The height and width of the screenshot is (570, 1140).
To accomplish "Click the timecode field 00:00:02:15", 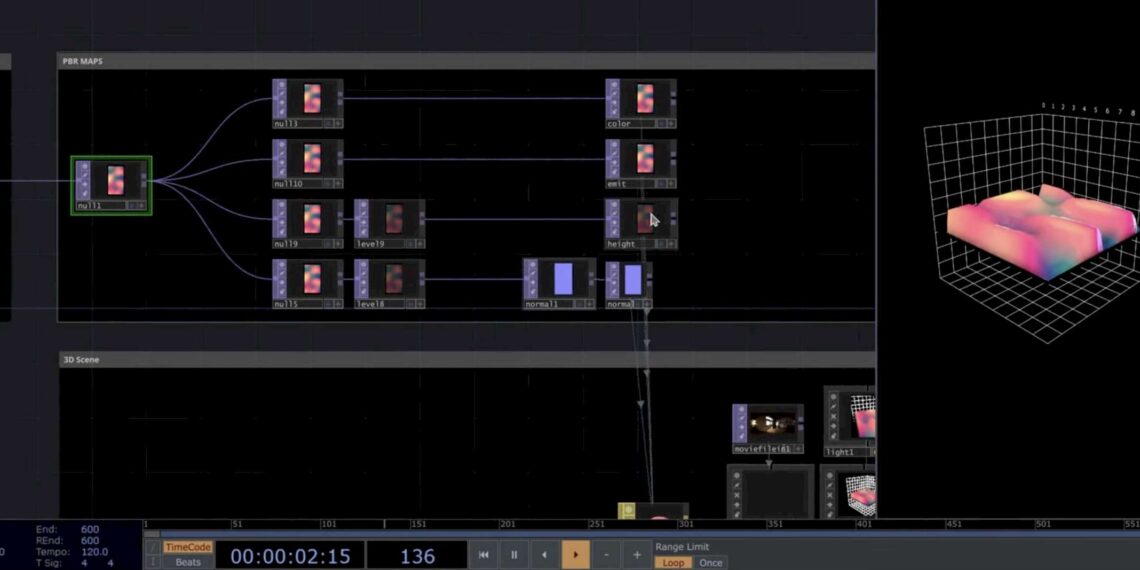I will click(291, 556).
